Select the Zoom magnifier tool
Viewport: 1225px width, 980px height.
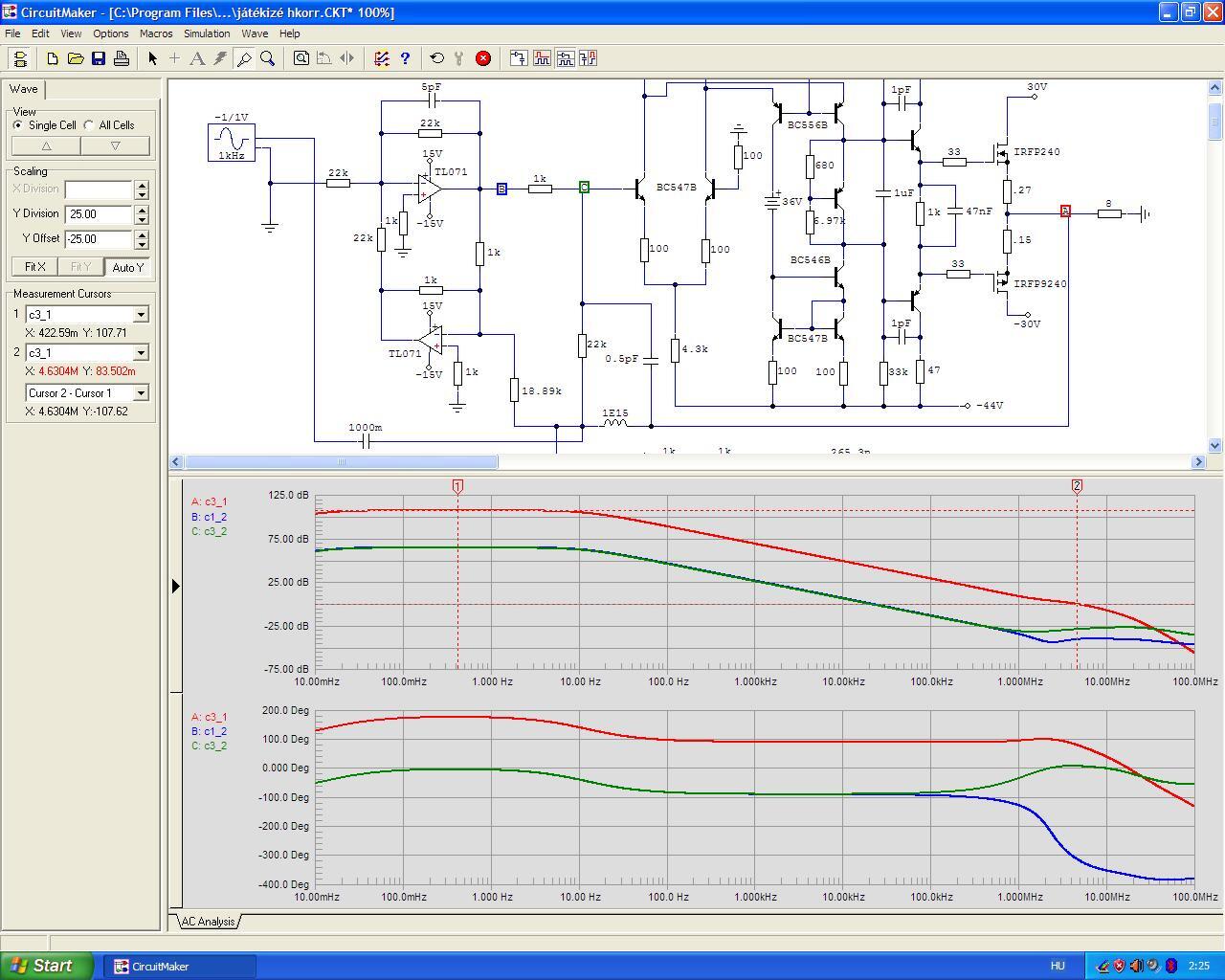[x=268, y=58]
